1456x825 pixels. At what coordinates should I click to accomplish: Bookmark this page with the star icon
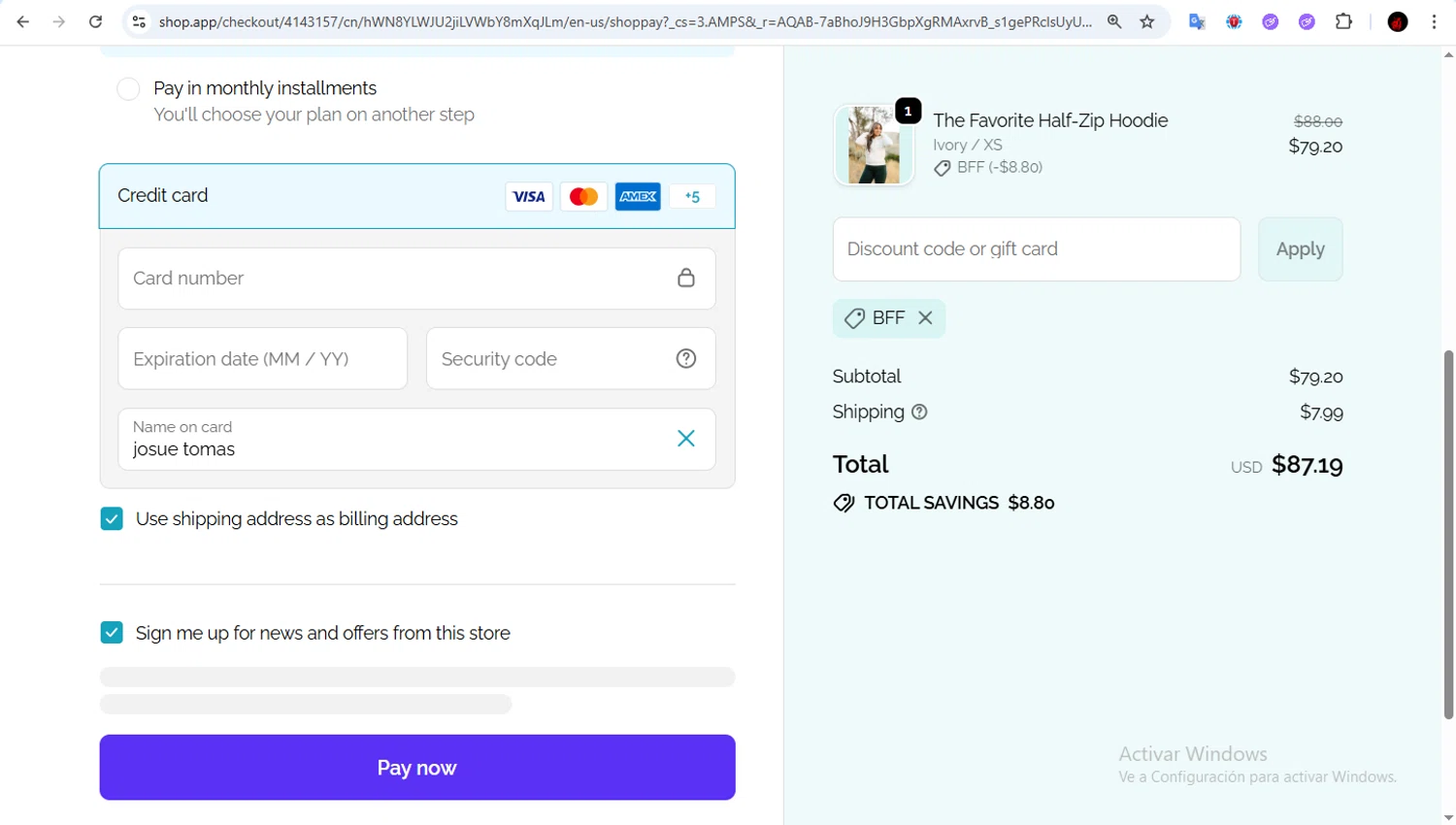(x=1147, y=21)
